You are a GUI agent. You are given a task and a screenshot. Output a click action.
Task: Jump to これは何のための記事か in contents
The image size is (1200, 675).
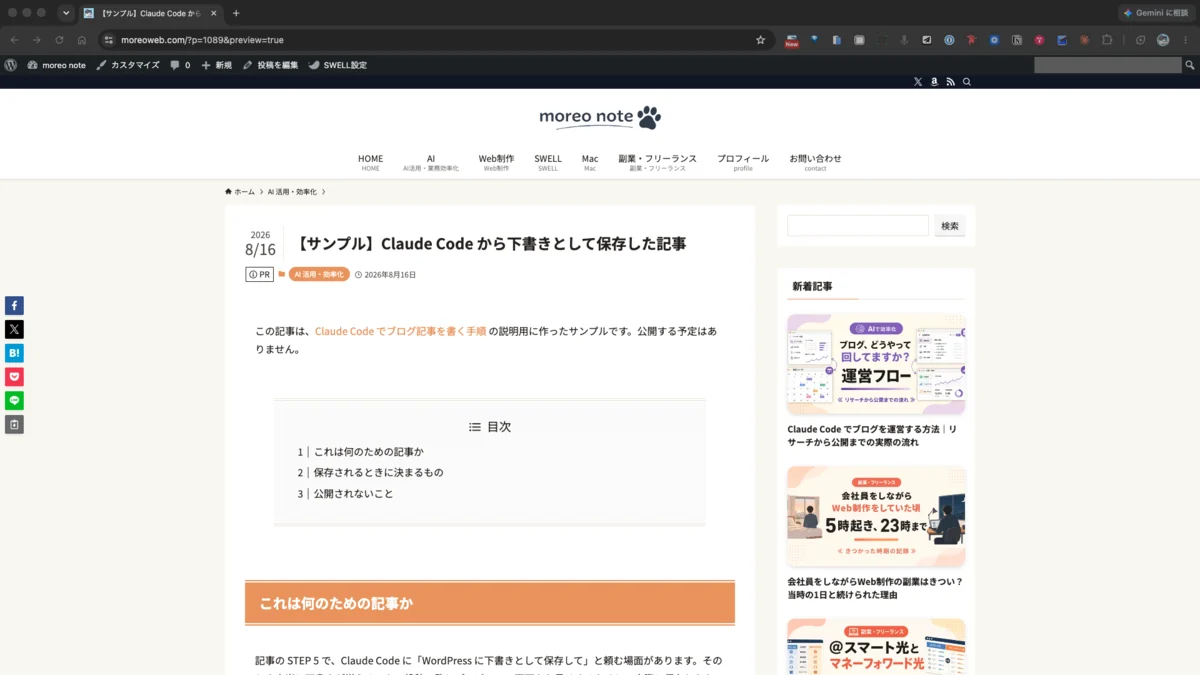[368, 452]
